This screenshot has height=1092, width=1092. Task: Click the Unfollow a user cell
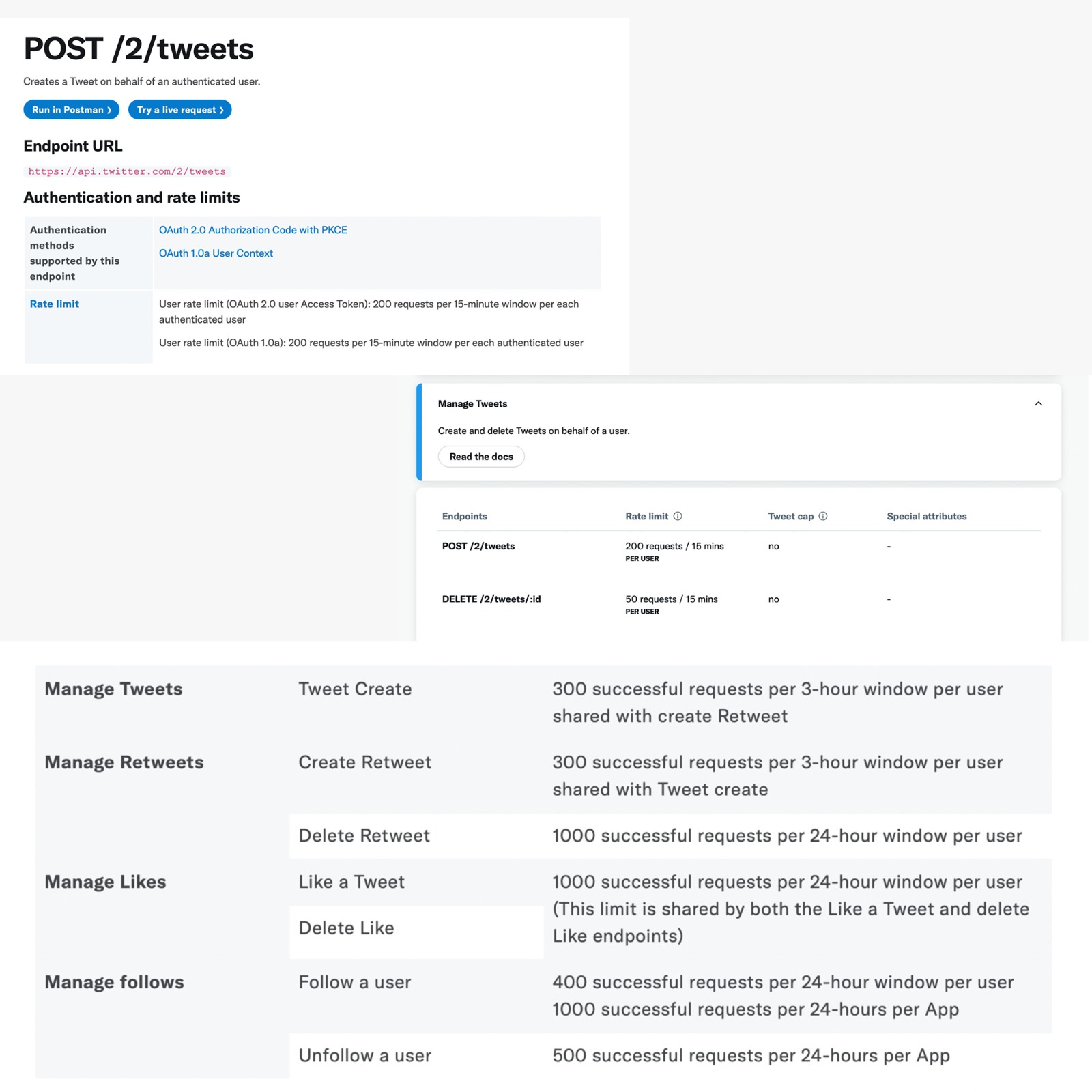pos(364,1055)
